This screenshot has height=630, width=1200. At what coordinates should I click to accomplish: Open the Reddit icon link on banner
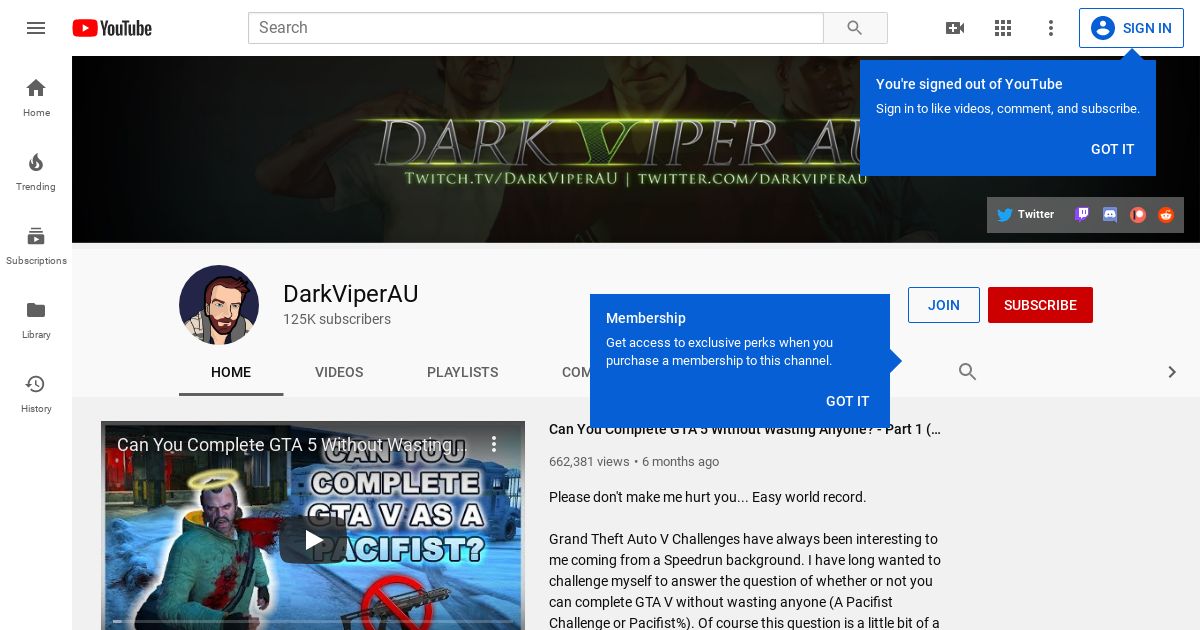(1166, 214)
